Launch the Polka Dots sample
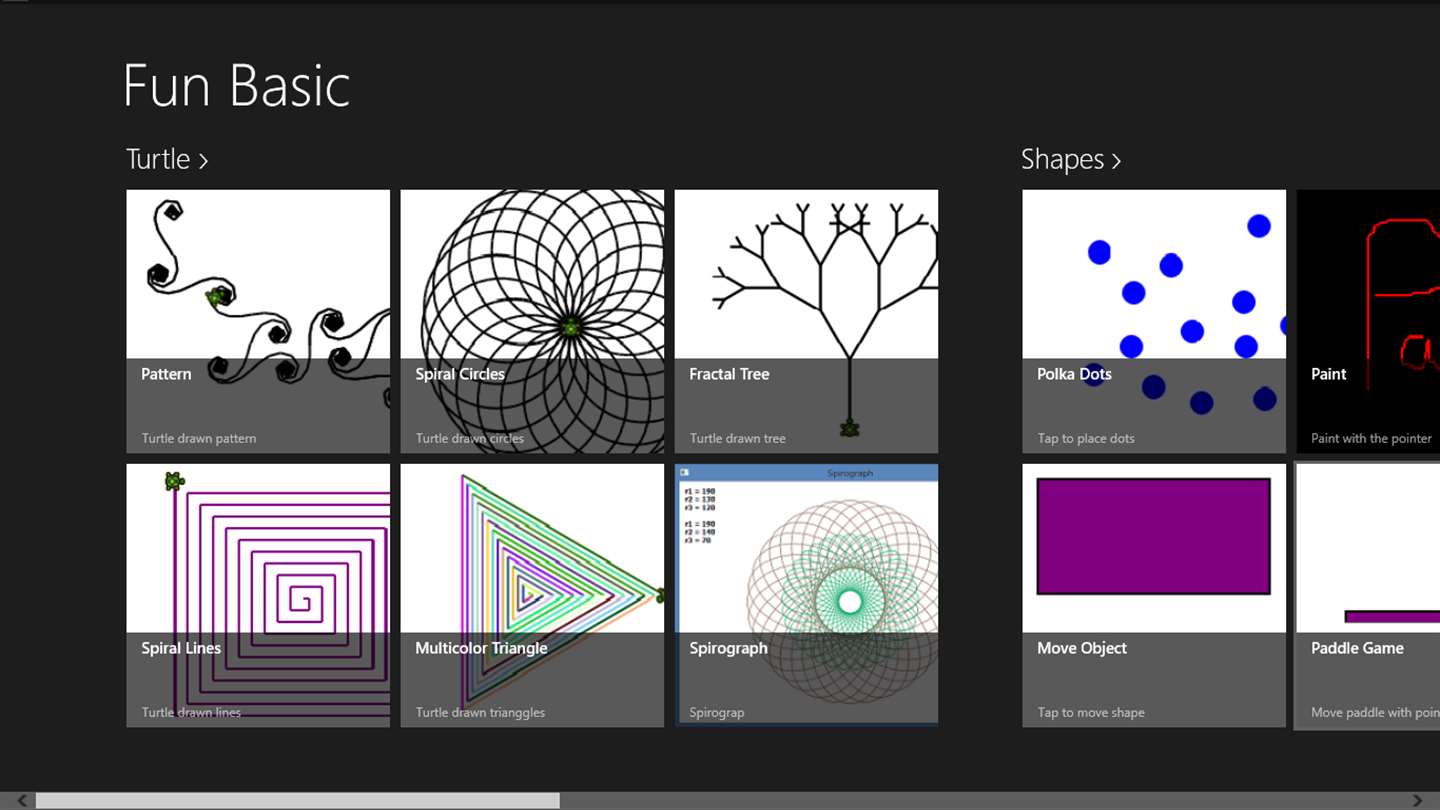The width and height of the screenshot is (1440, 810). coord(1154,321)
